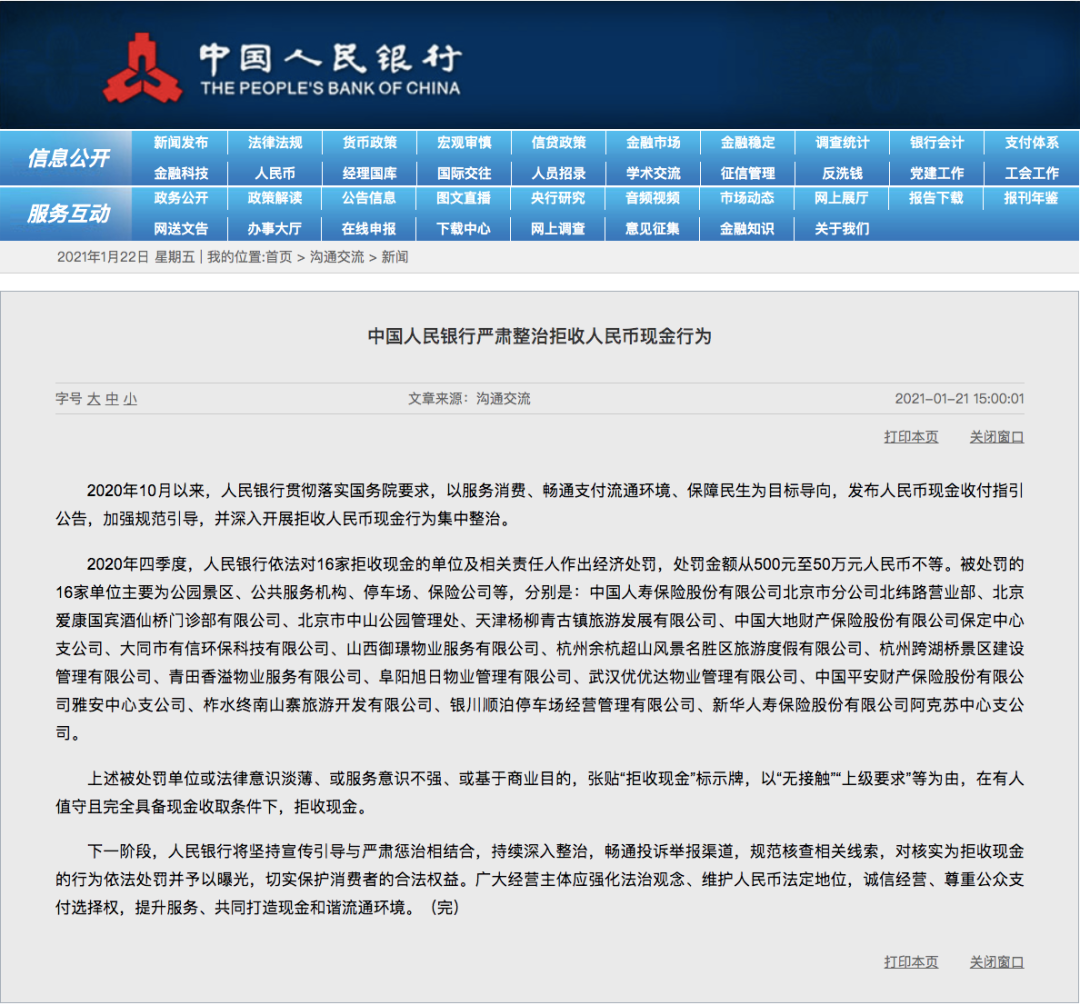Image resolution: width=1080 pixels, height=1005 pixels.
Task: Click the People's Bank of China logo
Action: (x=147, y=66)
